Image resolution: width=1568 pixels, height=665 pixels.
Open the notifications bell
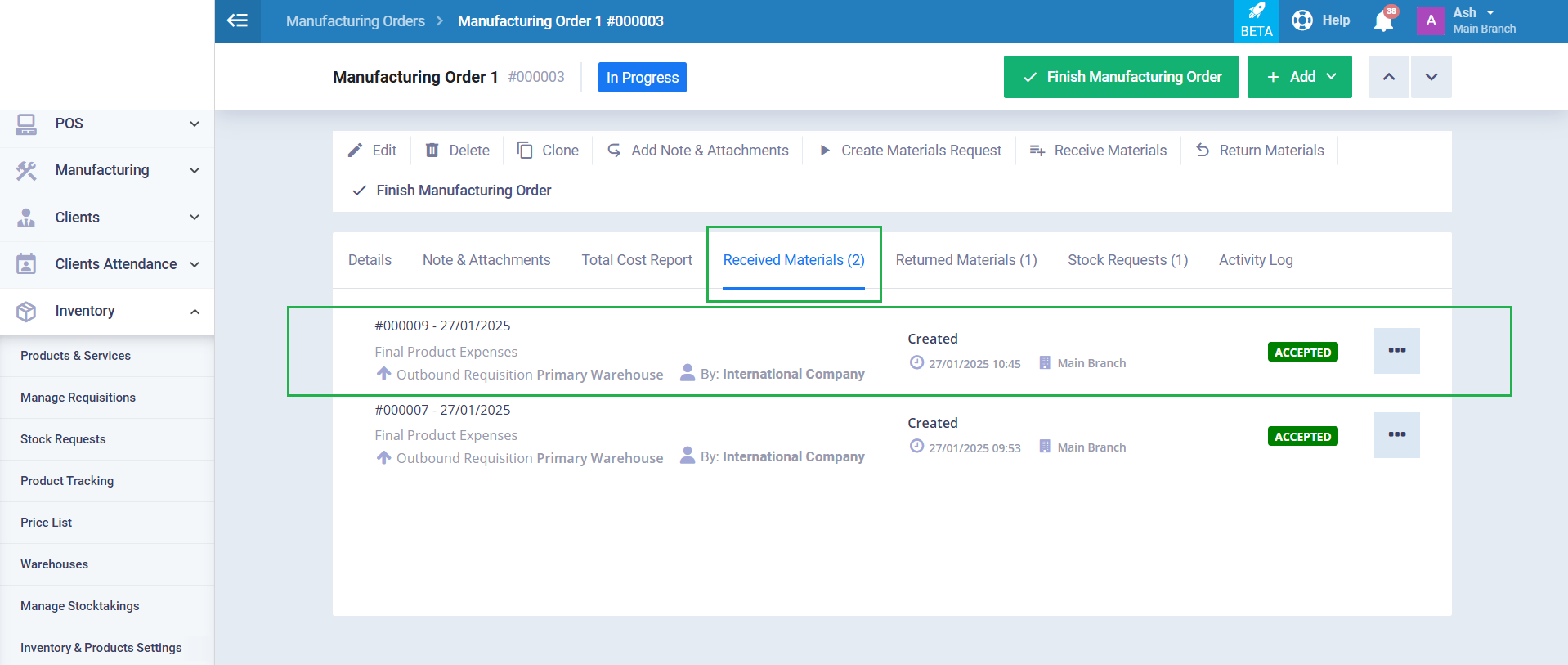(x=1383, y=21)
